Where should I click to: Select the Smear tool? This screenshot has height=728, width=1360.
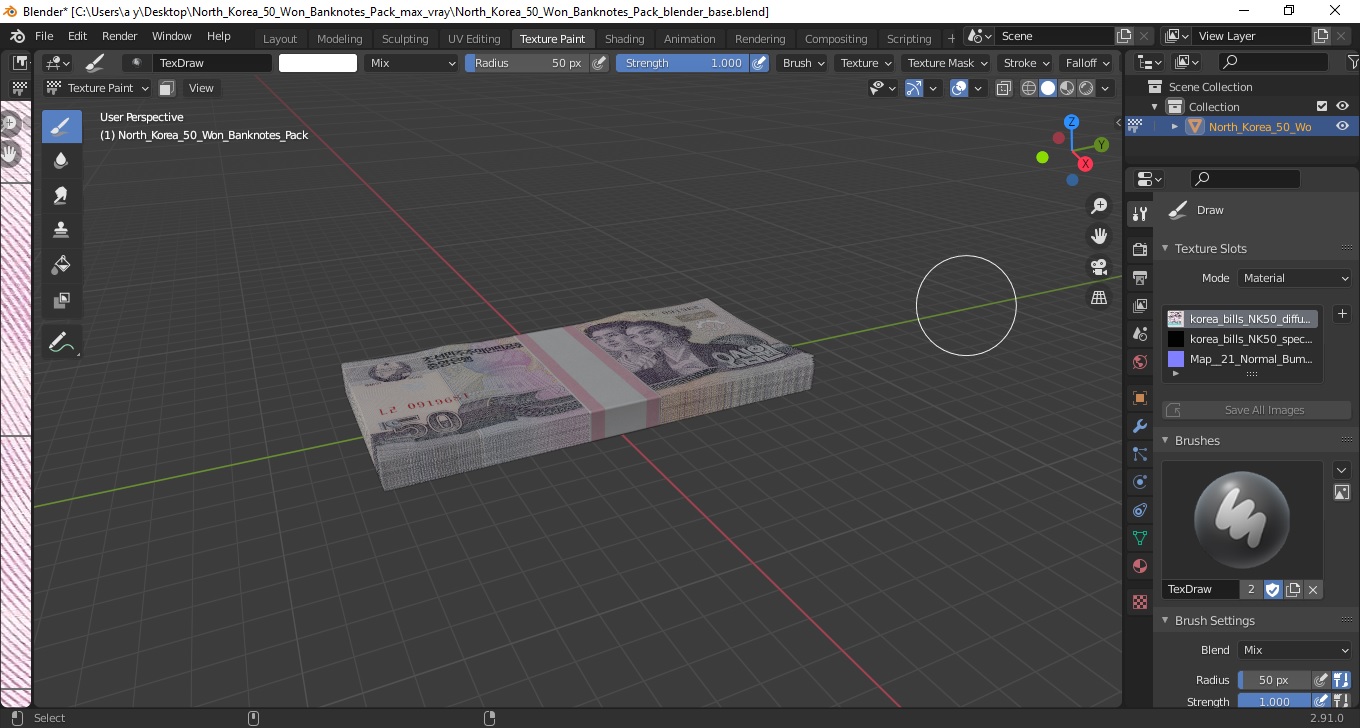point(62,196)
